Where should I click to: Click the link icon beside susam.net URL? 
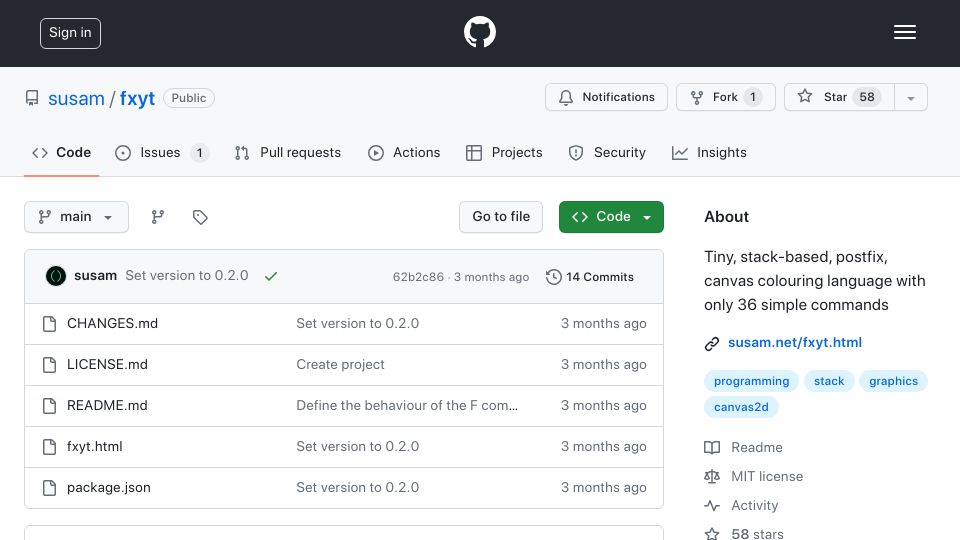point(711,343)
